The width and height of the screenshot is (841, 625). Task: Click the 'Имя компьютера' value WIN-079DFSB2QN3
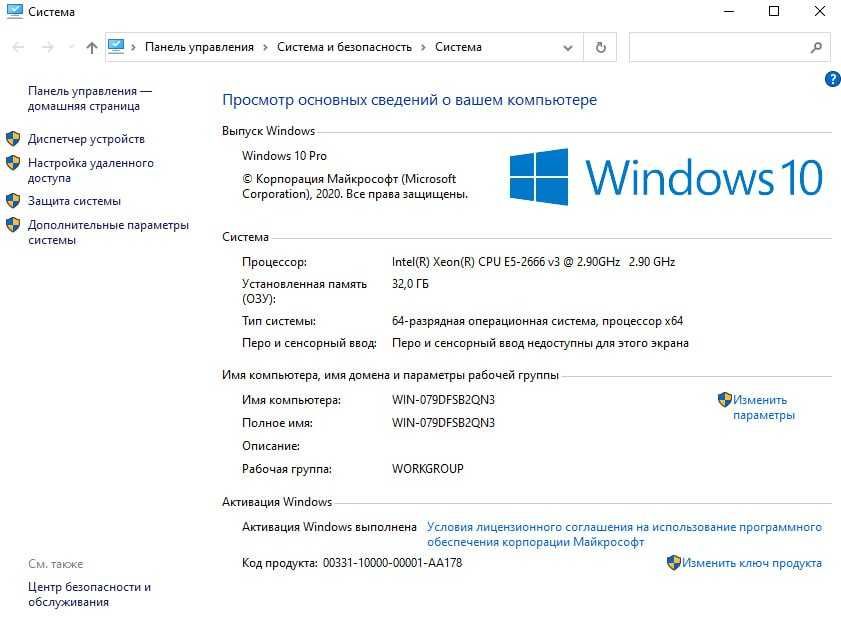(444, 400)
